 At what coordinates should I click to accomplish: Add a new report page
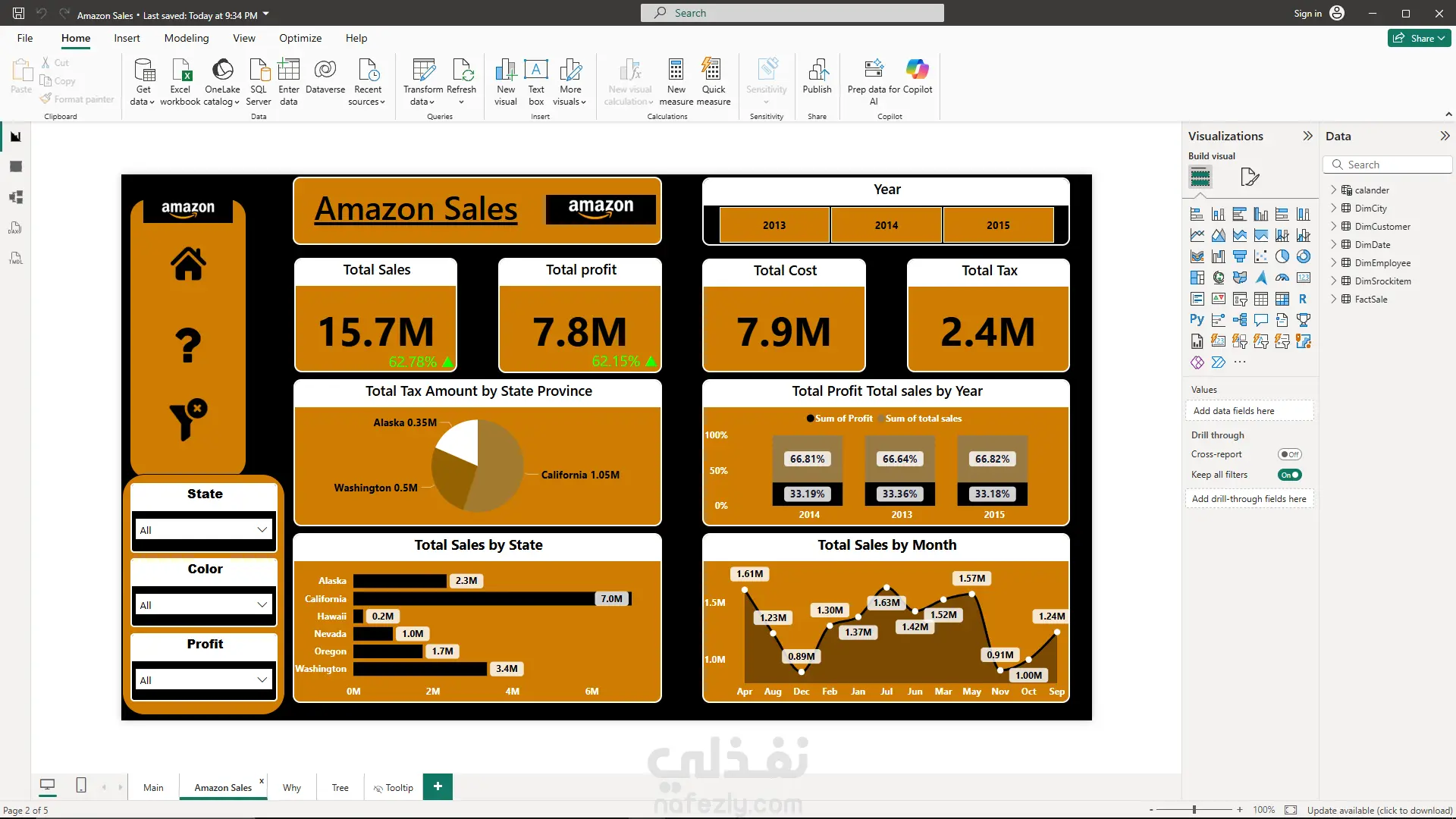click(x=438, y=786)
